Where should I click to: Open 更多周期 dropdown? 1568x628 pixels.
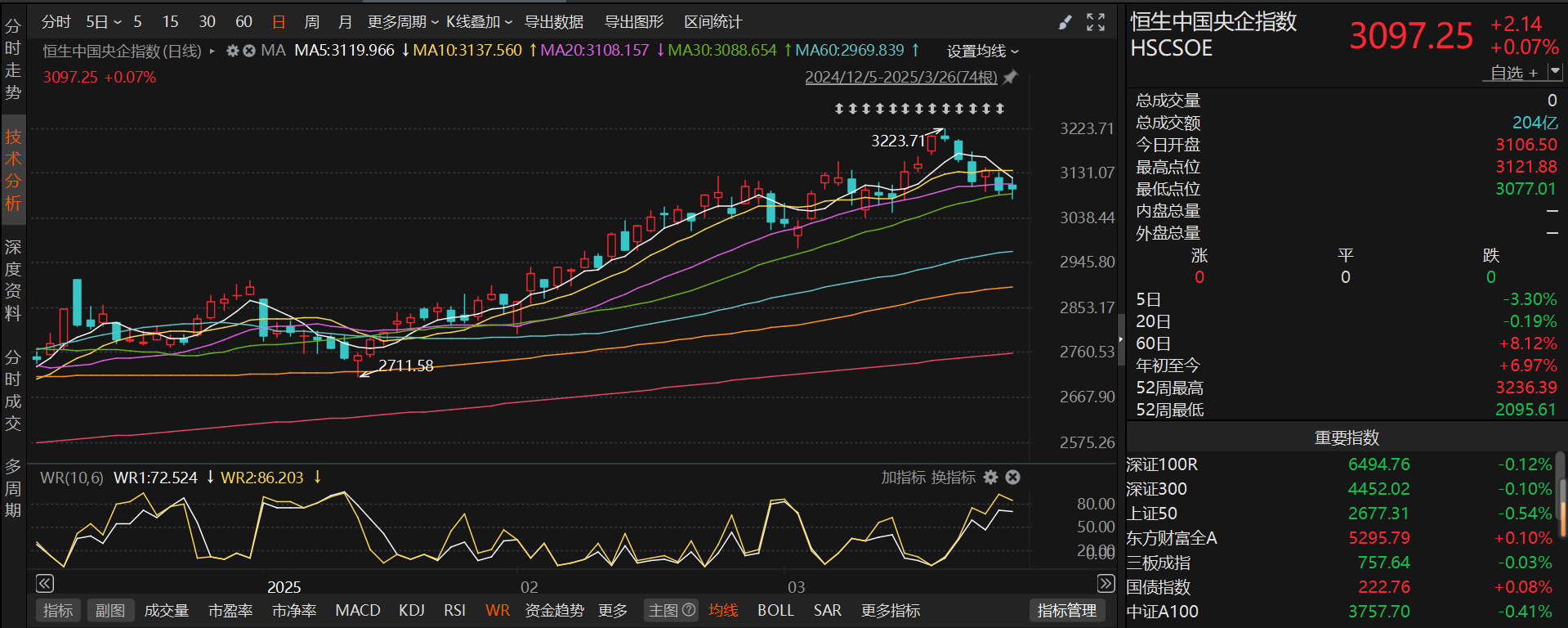click(x=403, y=22)
